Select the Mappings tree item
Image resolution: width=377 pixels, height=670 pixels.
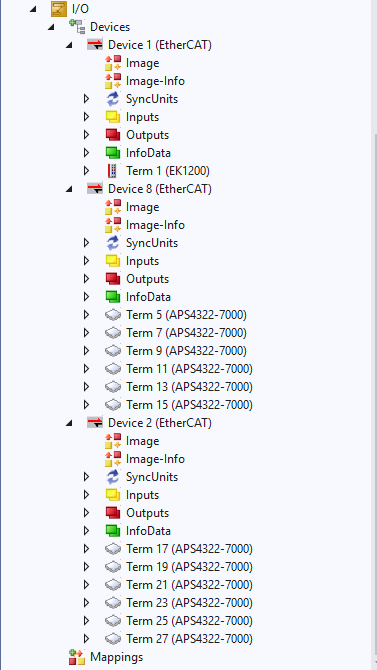(116, 657)
